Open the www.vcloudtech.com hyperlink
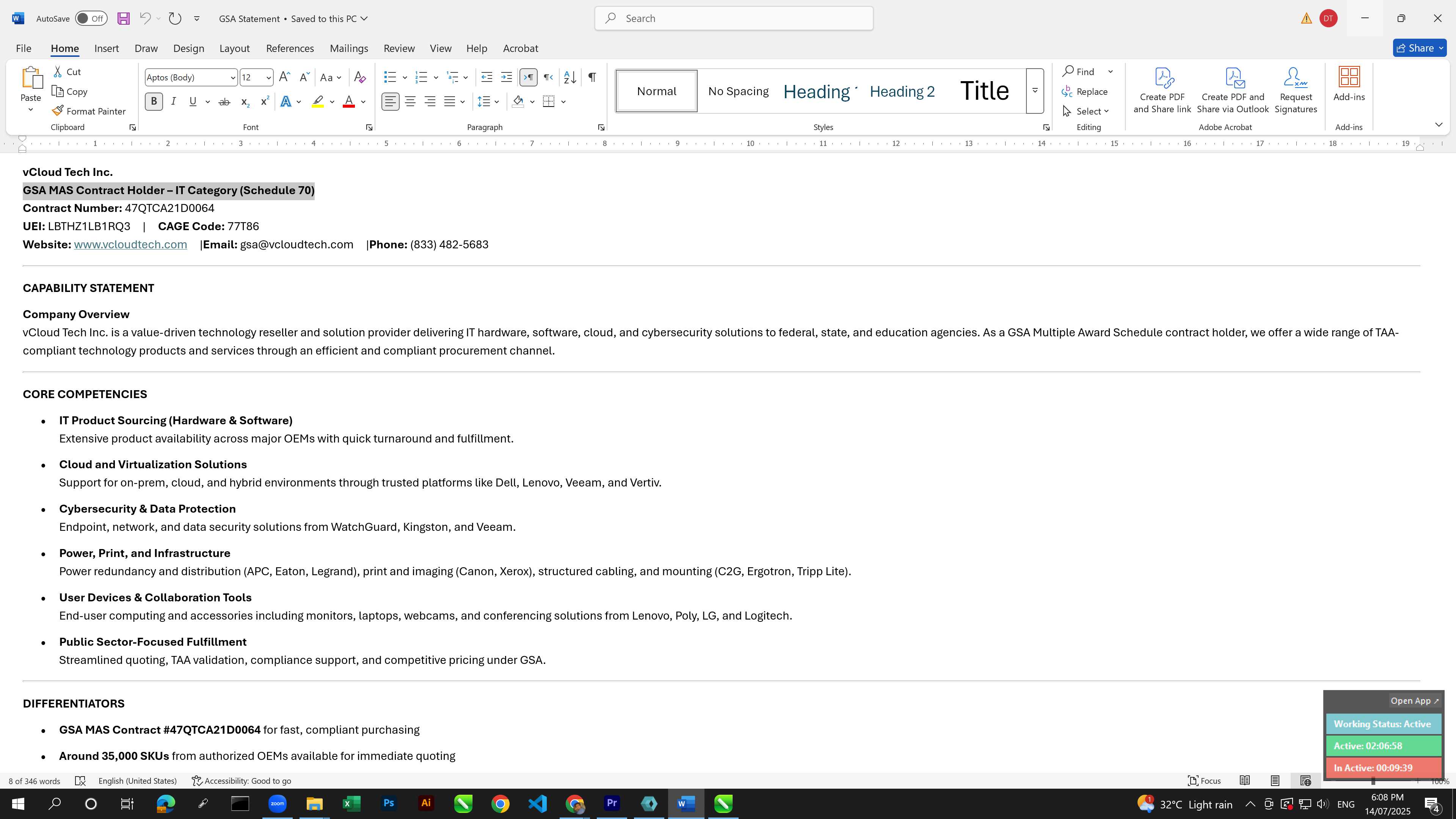The width and height of the screenshot is (1456, 819). [130, 245]
